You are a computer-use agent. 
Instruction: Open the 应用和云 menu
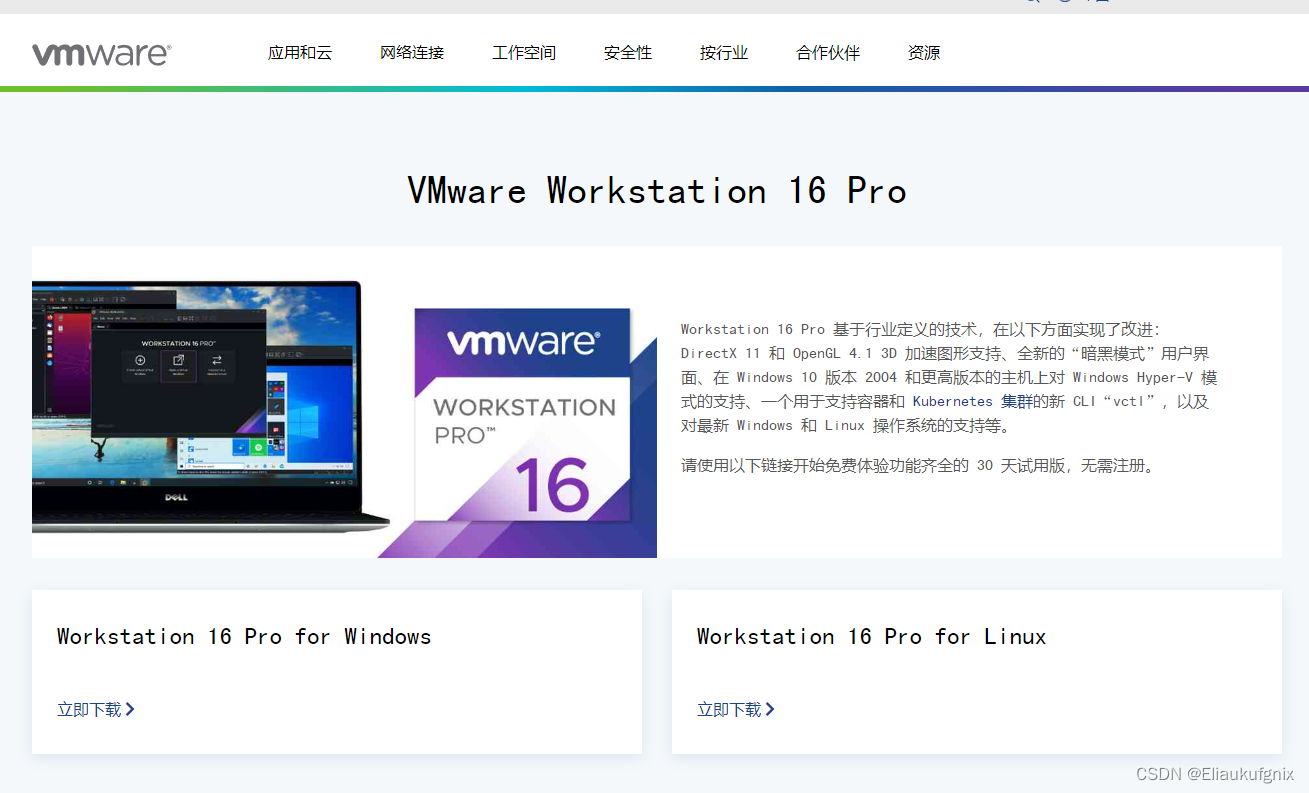[x=300, y=53]
